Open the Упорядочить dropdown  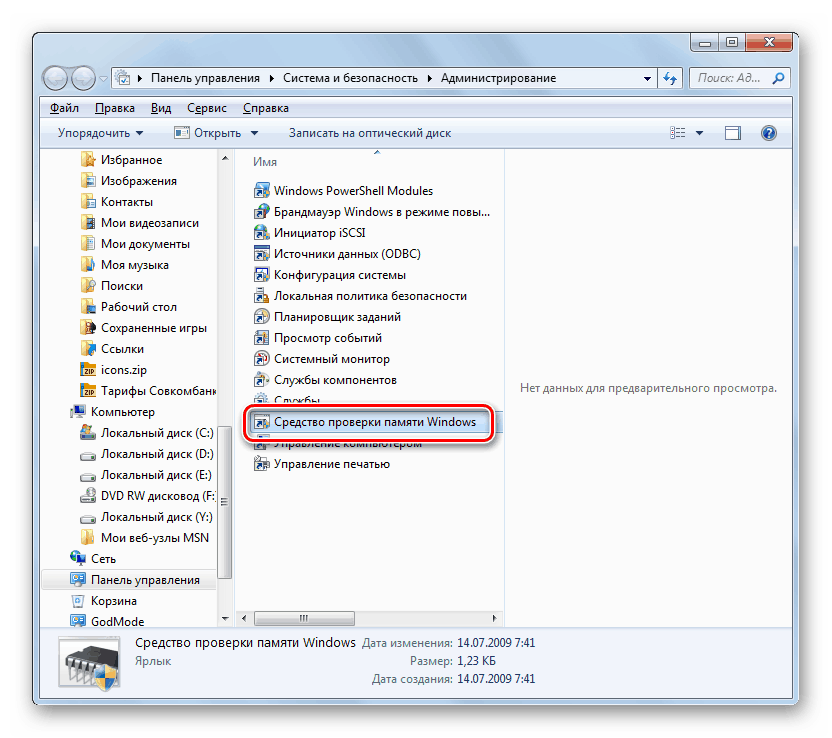[x=100, y=133]
